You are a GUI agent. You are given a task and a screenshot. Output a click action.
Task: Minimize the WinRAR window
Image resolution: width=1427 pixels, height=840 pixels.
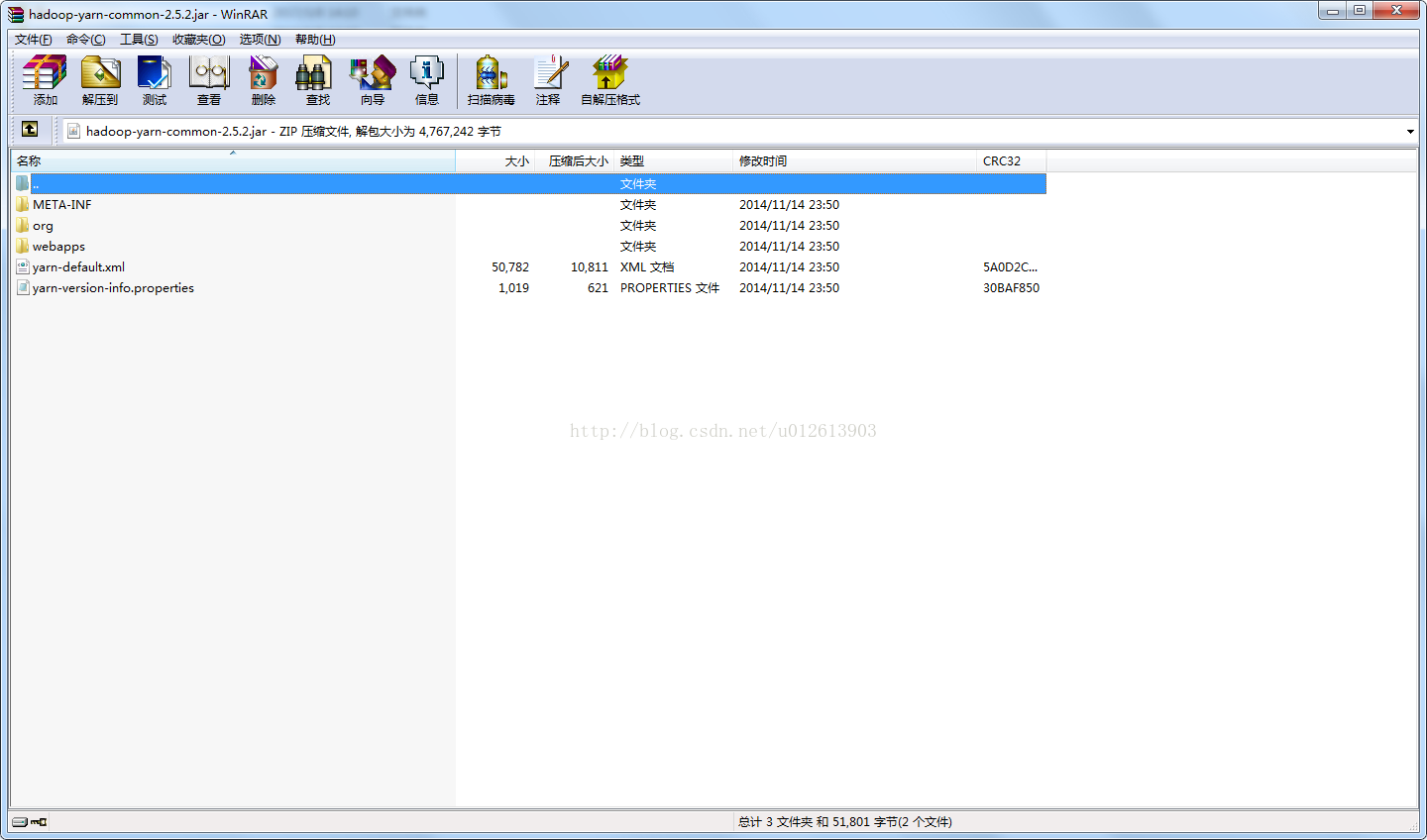(1333, 11)
